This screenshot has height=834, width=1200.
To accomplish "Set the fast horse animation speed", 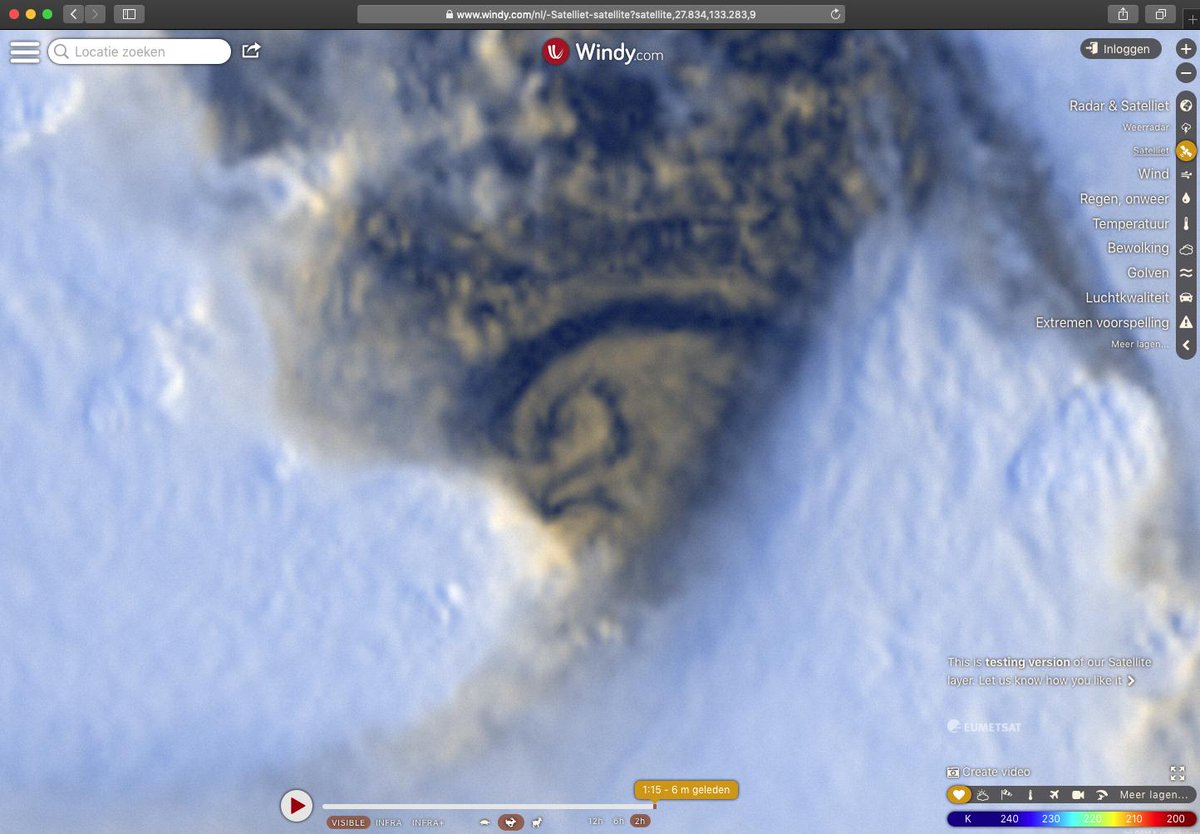I will (x=537, y=822).
